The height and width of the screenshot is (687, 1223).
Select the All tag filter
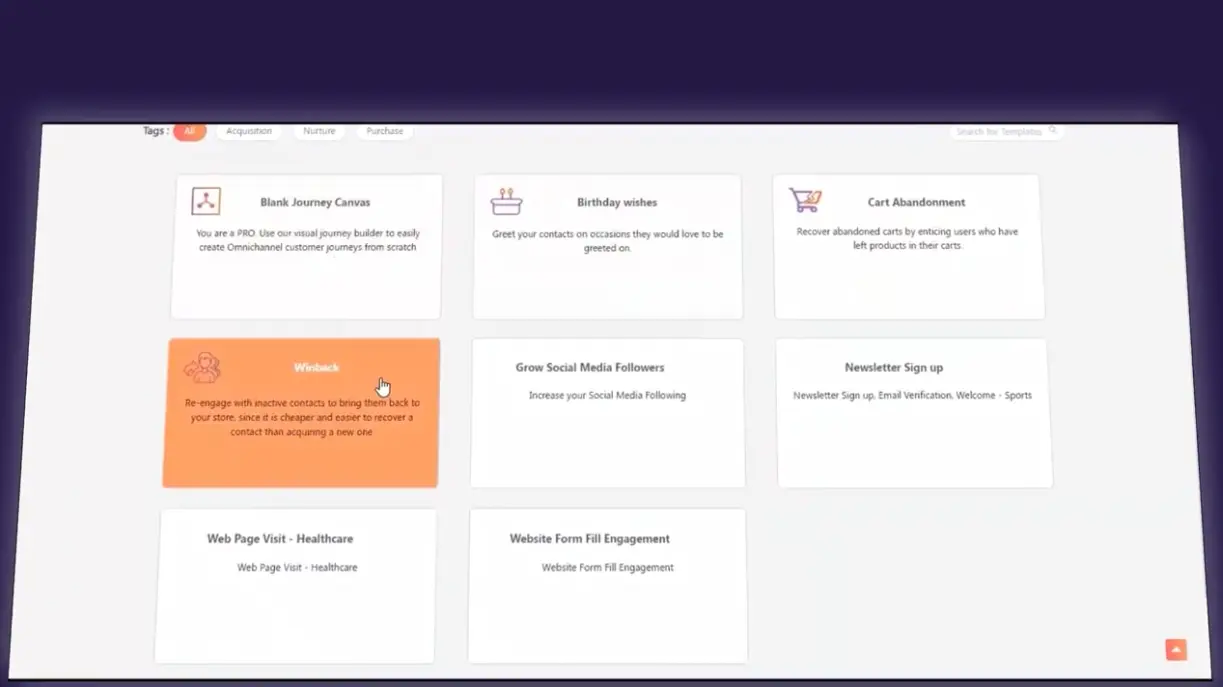[189, 131]
